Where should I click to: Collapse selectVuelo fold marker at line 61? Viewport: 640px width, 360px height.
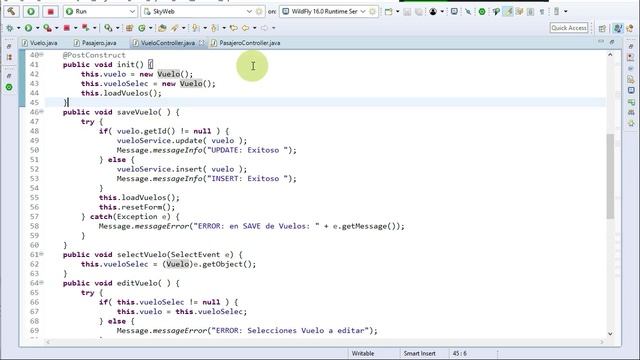[42, 254]
